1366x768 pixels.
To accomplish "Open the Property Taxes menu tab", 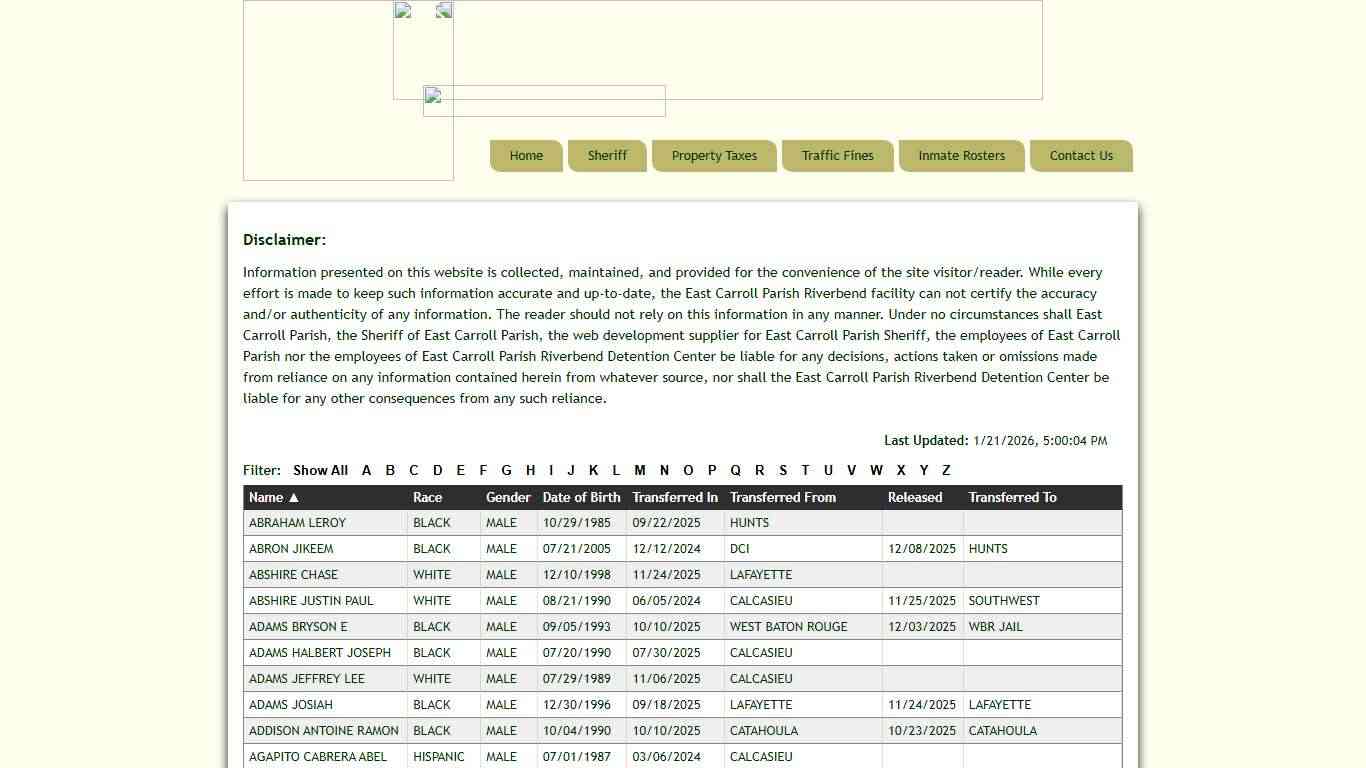I will coord(714,156).
